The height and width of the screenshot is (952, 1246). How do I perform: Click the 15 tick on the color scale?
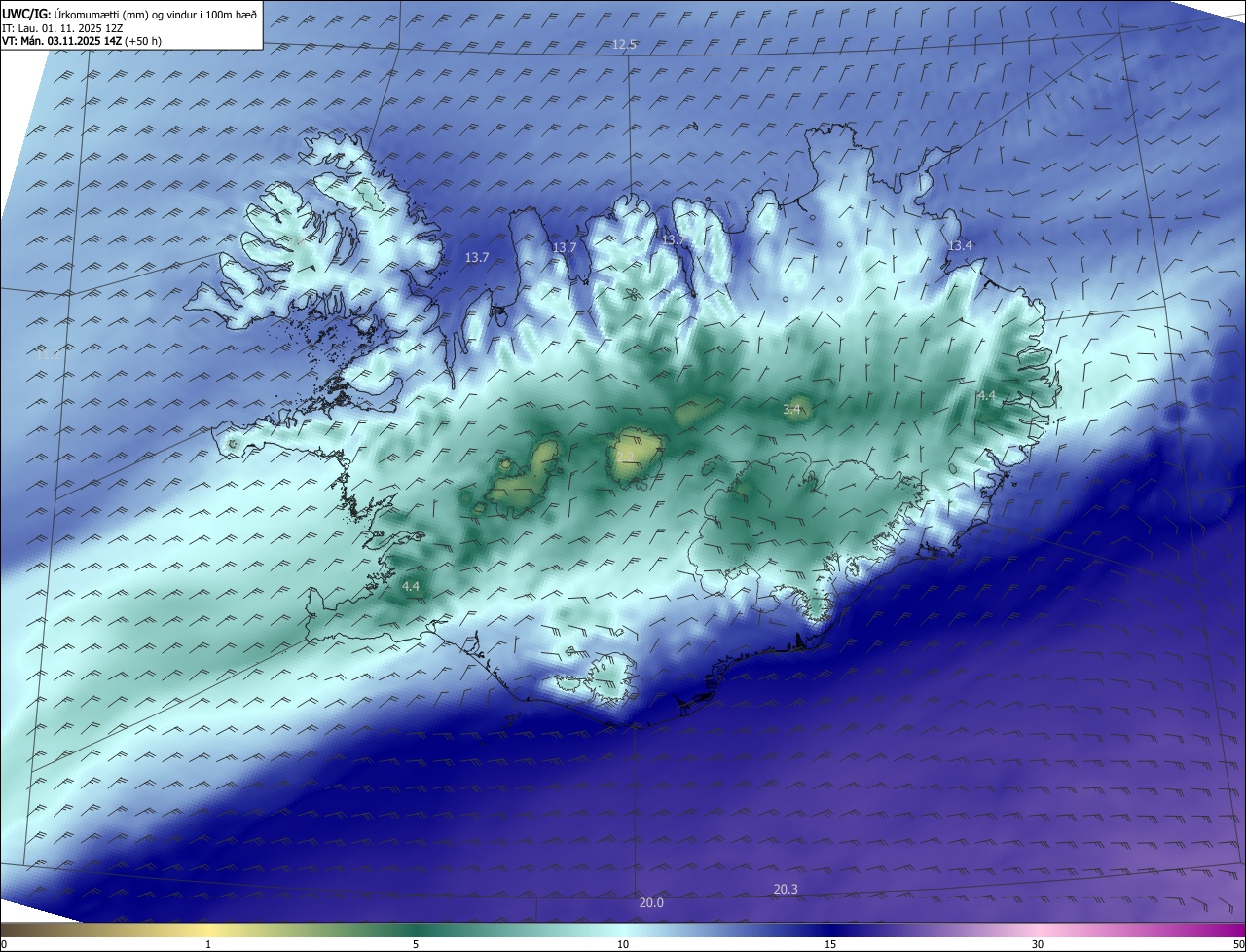tap(830, 945)
